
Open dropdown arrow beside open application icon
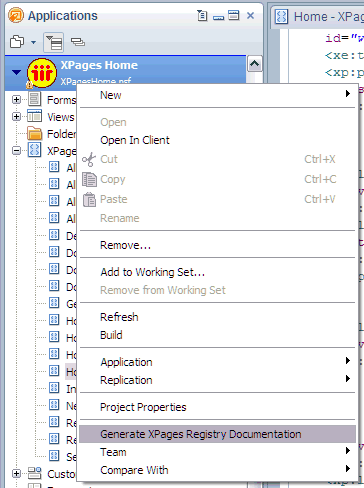33,42
